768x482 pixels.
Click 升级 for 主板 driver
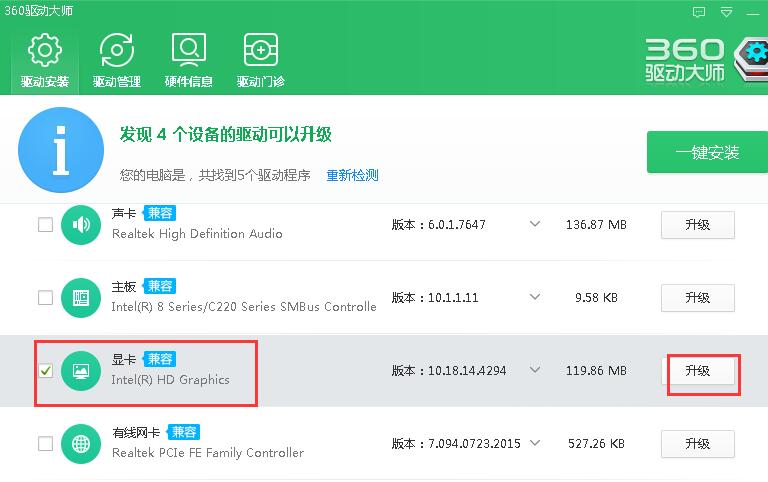(x=697, y=298)
